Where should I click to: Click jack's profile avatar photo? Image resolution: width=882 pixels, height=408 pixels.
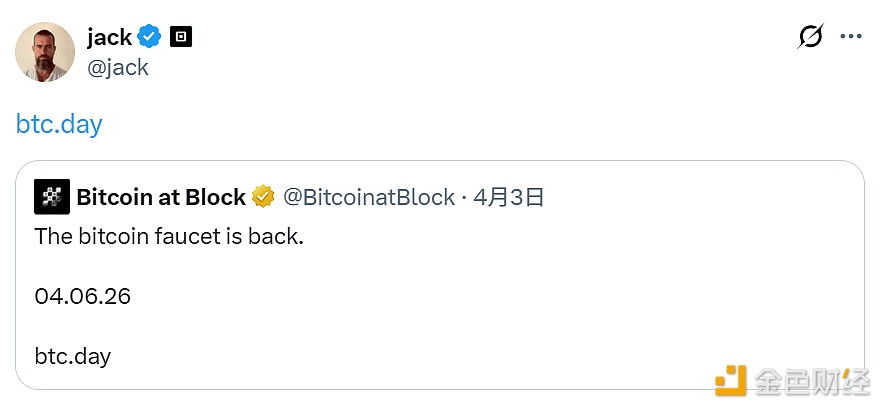[45, 52]
